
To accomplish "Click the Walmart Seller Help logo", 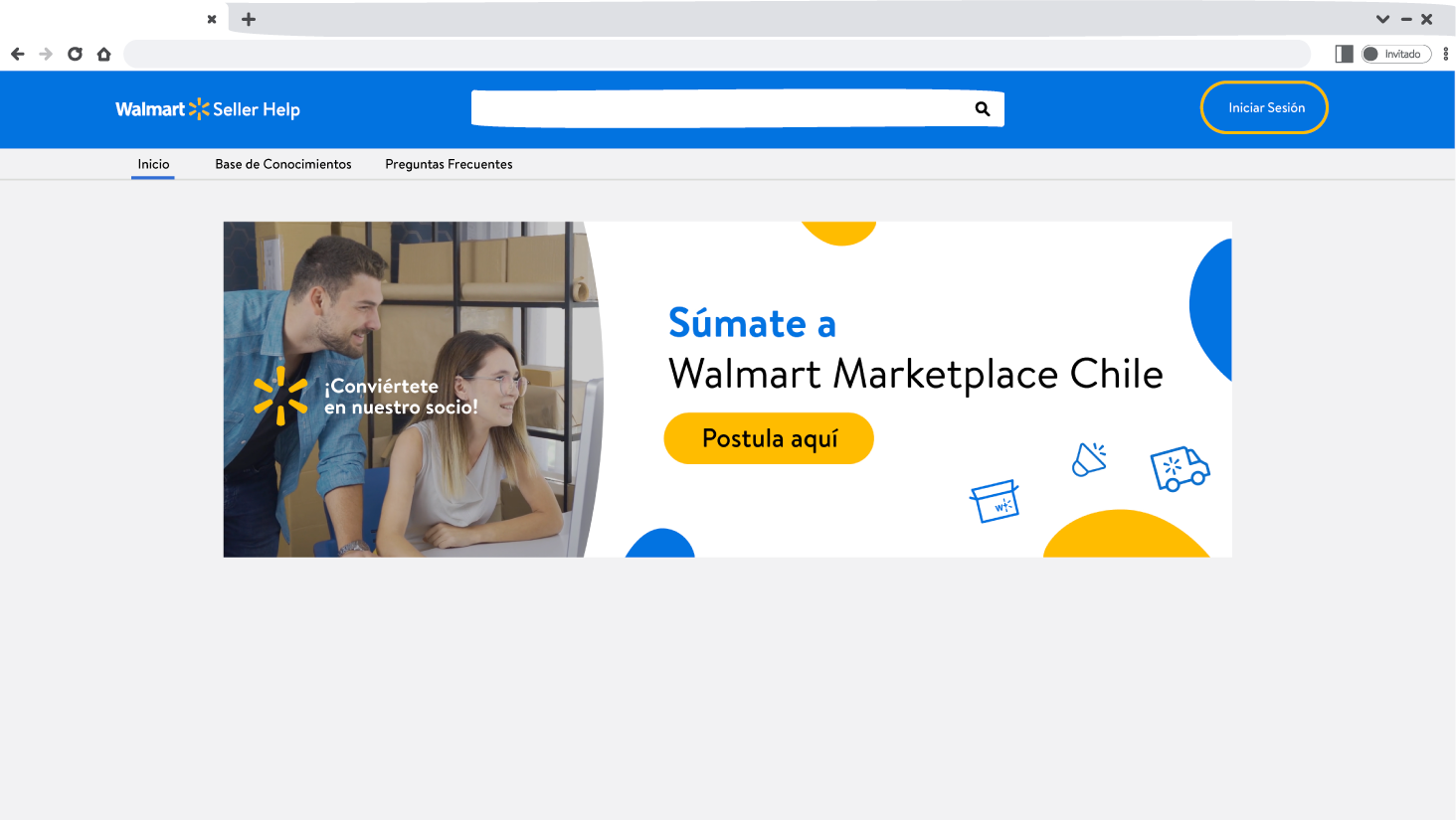I will click(x=208, y=109).
